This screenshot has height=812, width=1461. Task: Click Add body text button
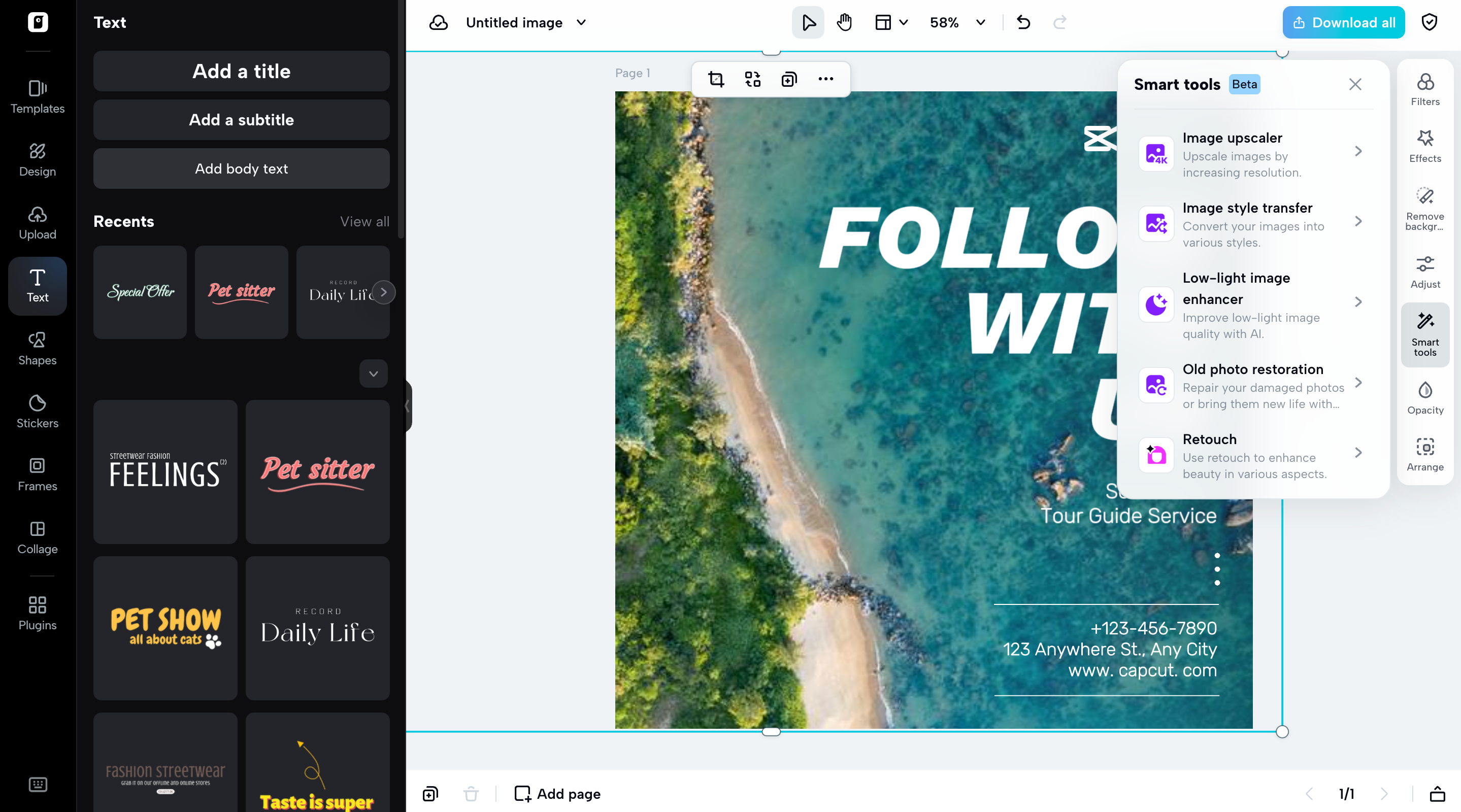pos(242,168)
